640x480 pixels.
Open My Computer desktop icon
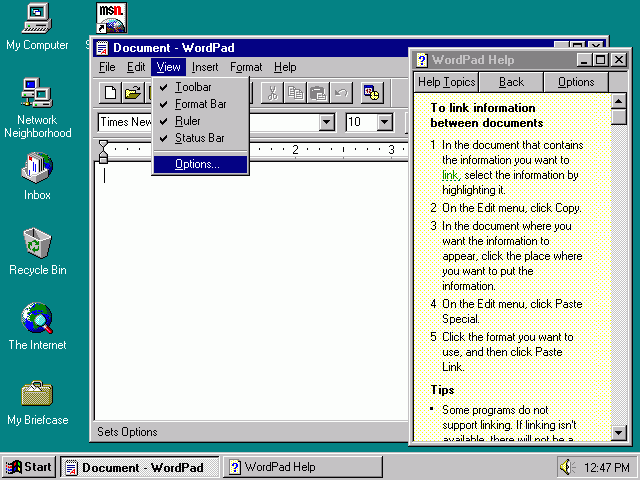[x=37, y=27]
